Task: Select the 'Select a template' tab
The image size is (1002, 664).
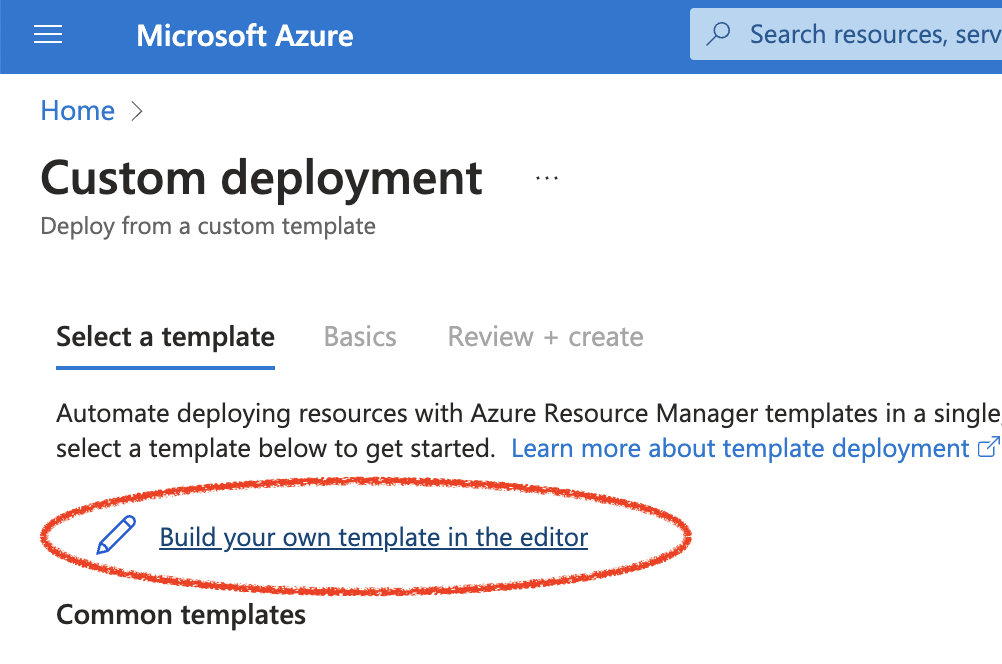Action: (x=165, y=337)
